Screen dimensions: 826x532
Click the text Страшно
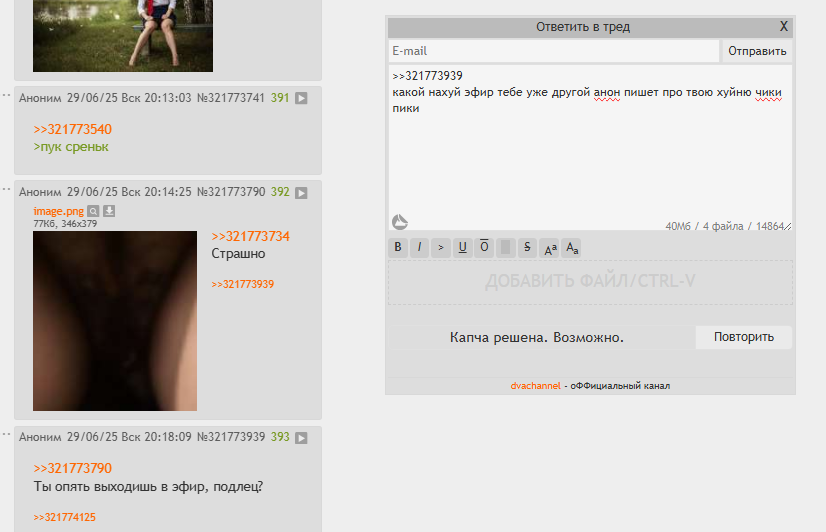[x=238, y=254]
